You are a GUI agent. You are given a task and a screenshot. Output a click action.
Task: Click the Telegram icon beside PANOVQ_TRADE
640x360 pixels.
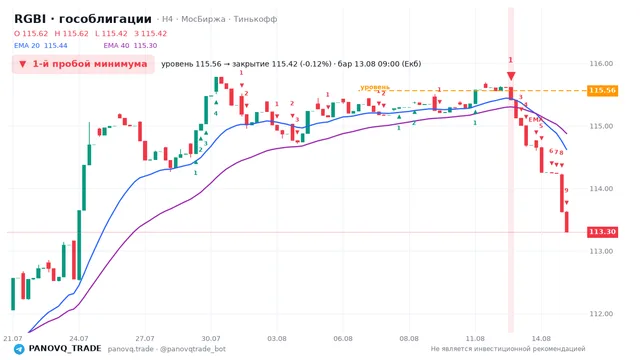19,349
